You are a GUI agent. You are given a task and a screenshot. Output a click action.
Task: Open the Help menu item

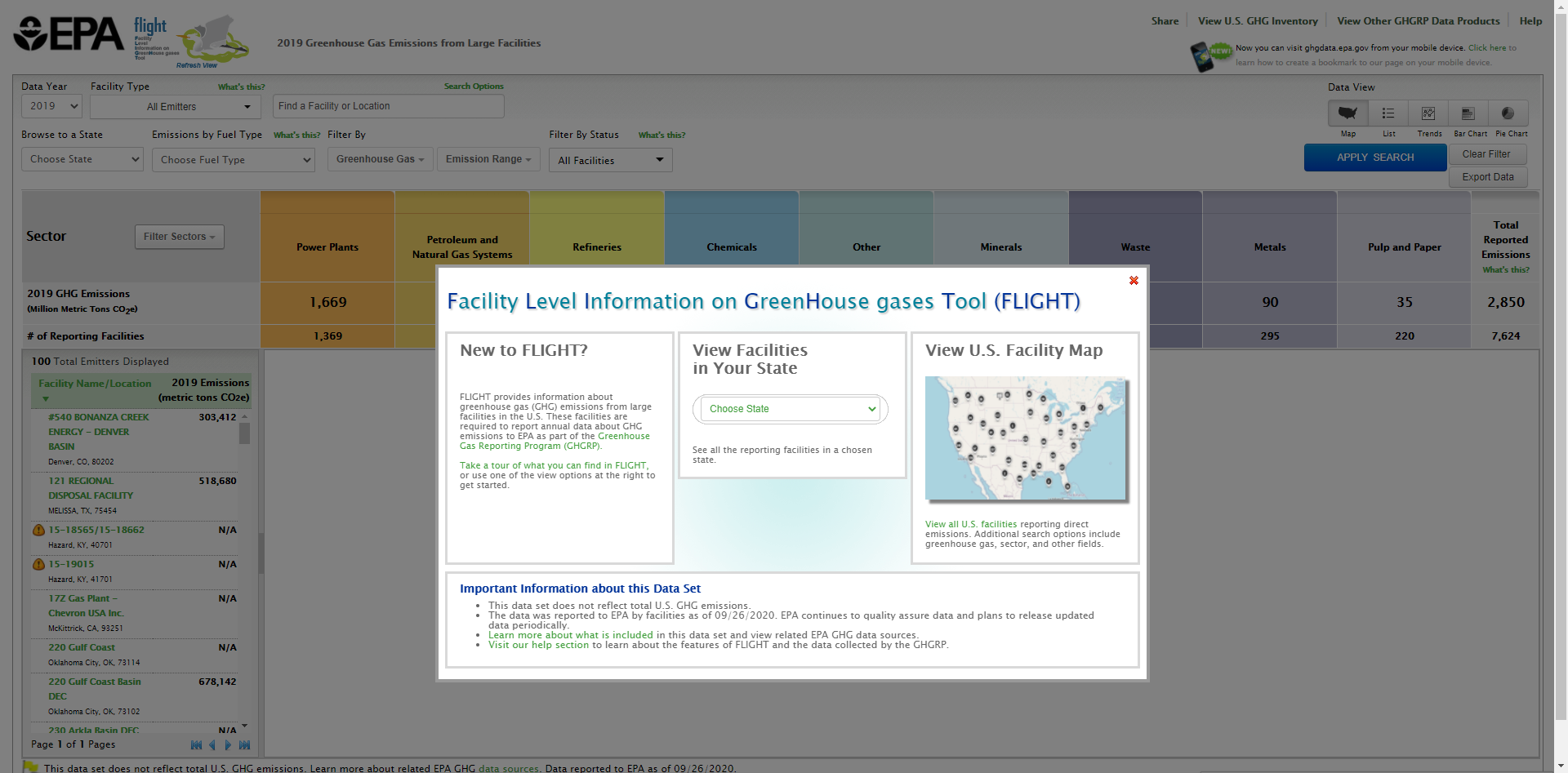point(1530,21)
